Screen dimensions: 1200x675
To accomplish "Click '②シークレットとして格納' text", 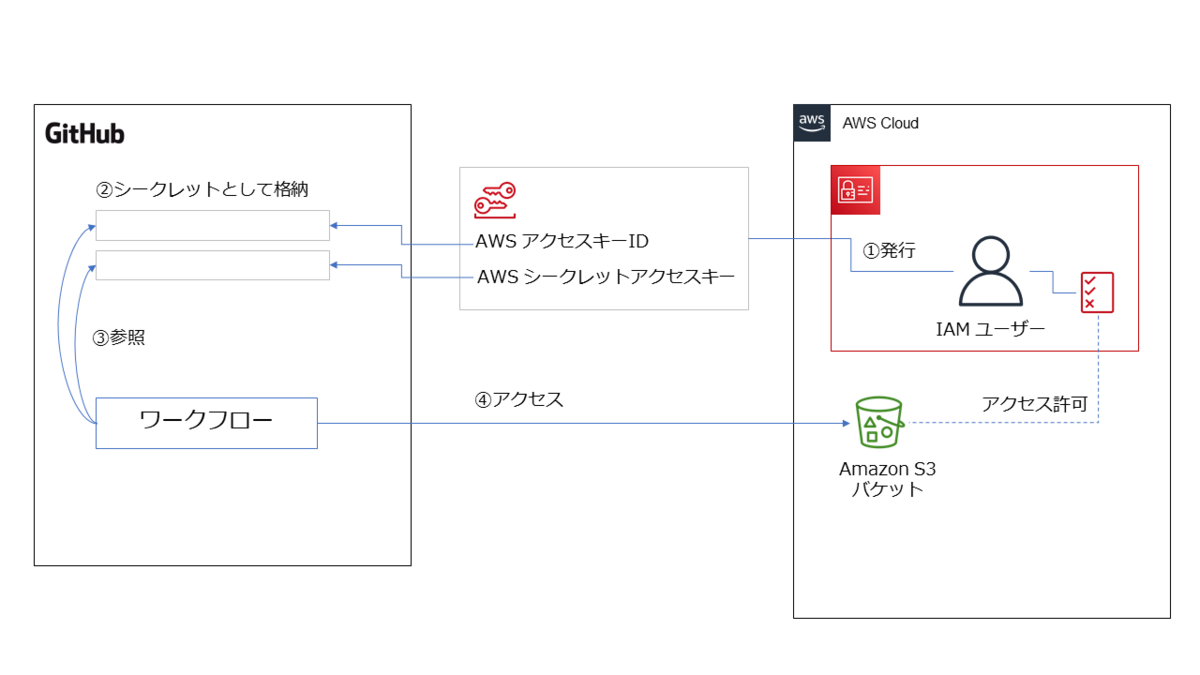I will click(x=201, y=189).
